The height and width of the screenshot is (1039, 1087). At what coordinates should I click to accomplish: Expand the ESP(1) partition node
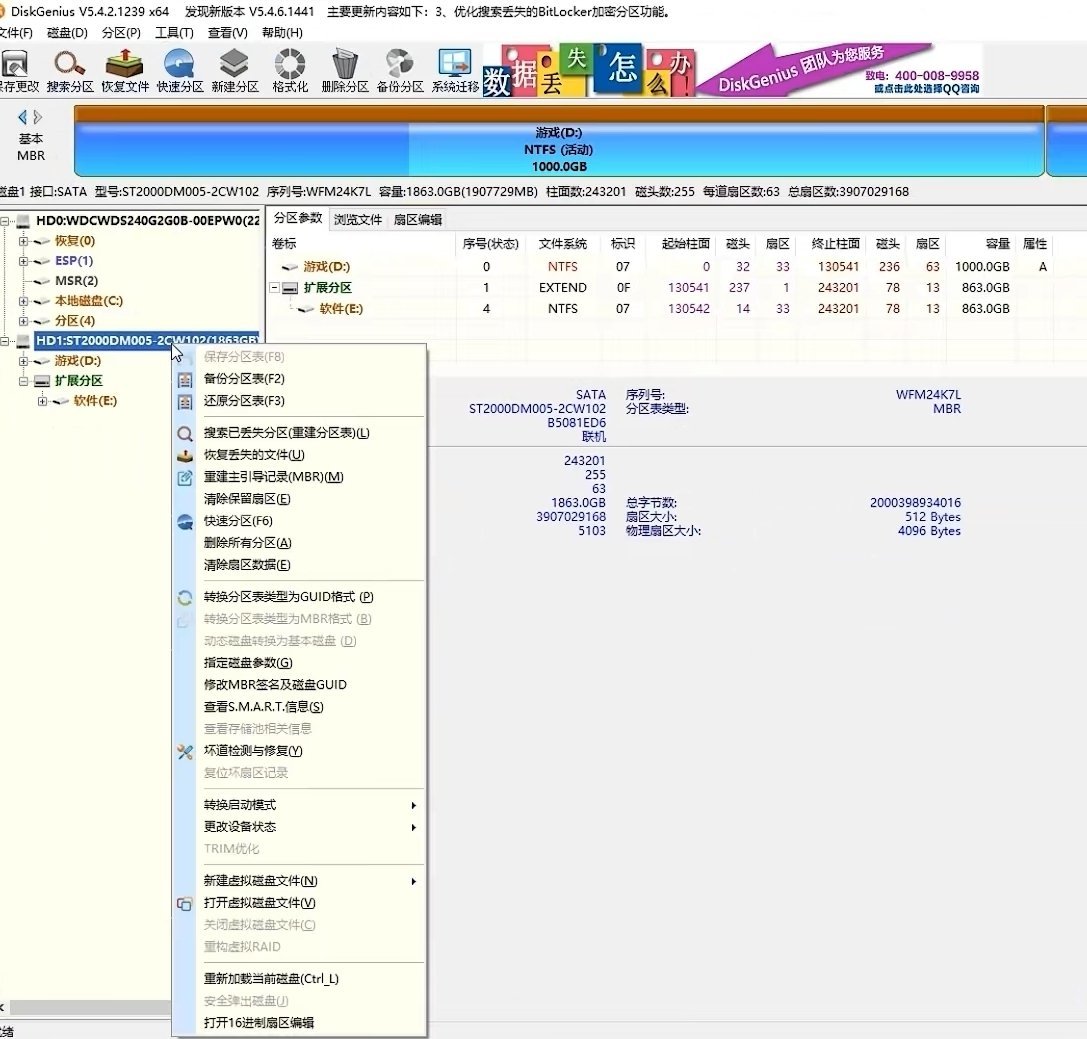pos(24,261)
